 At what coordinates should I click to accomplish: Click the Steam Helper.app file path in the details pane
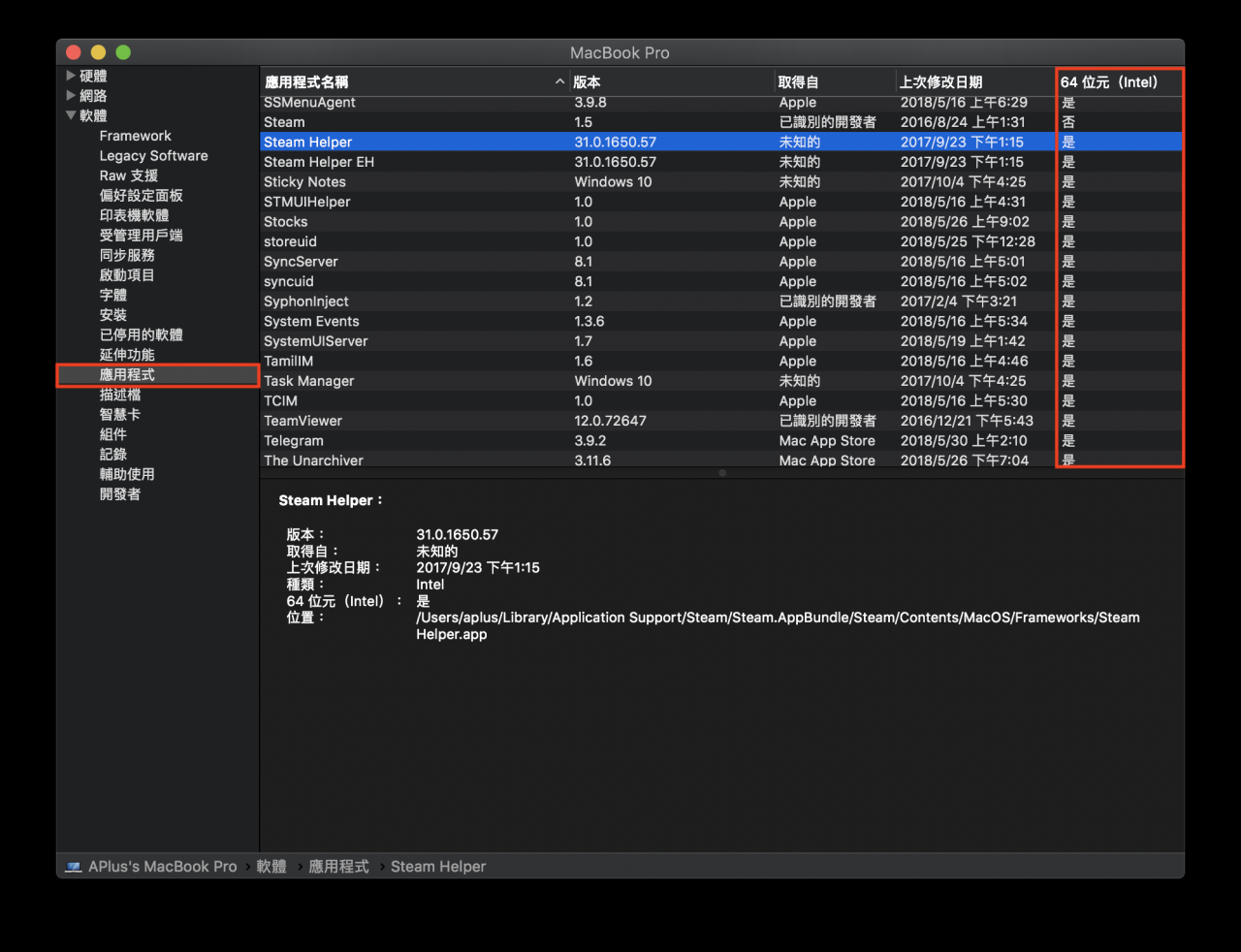778,625
